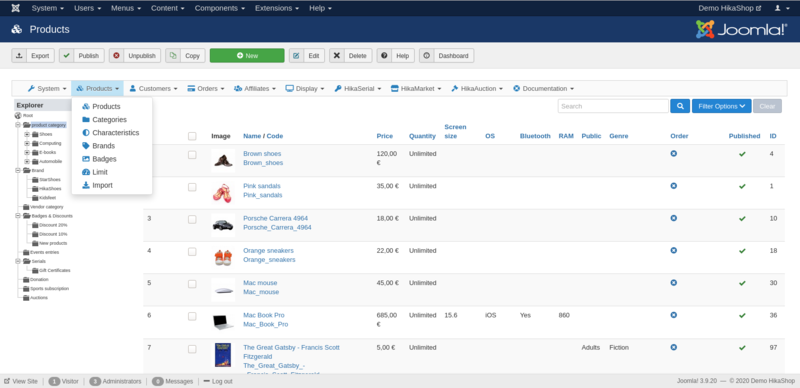Click the order icon for Mac Book Pro

(x=673, y=315)
